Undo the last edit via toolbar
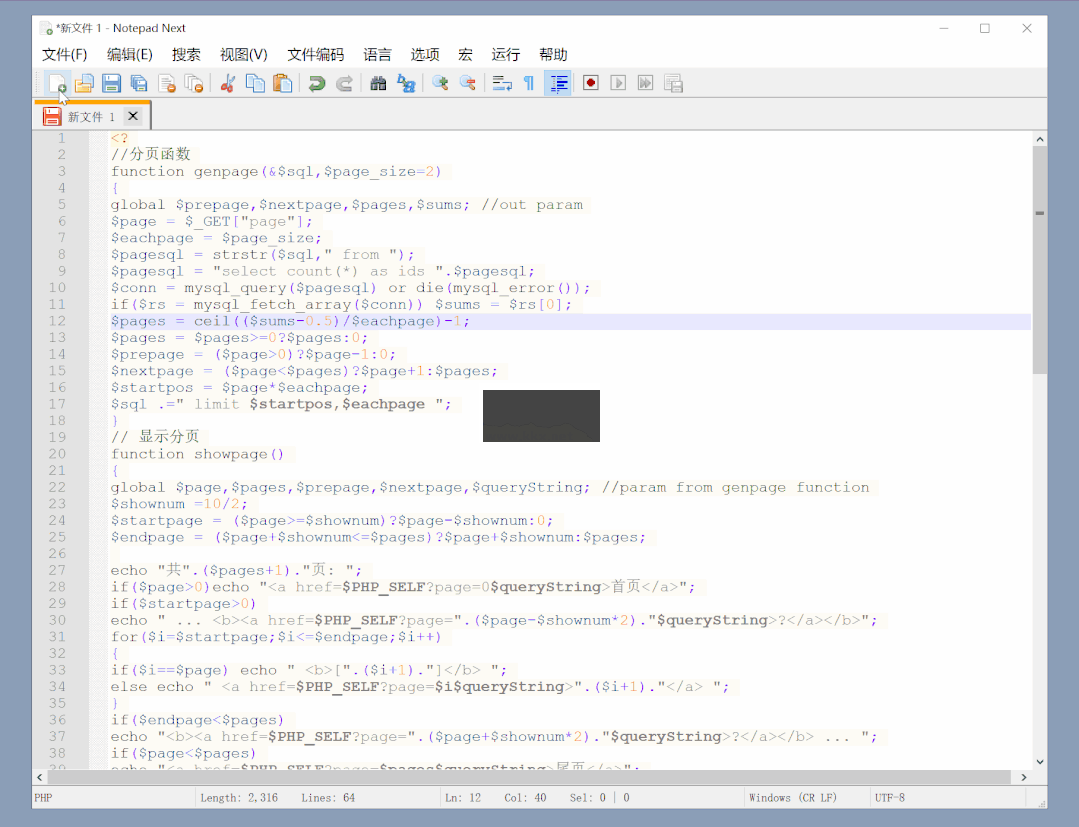The width and height of the screenshot is (1079, 827). click(x=317, y=84)
